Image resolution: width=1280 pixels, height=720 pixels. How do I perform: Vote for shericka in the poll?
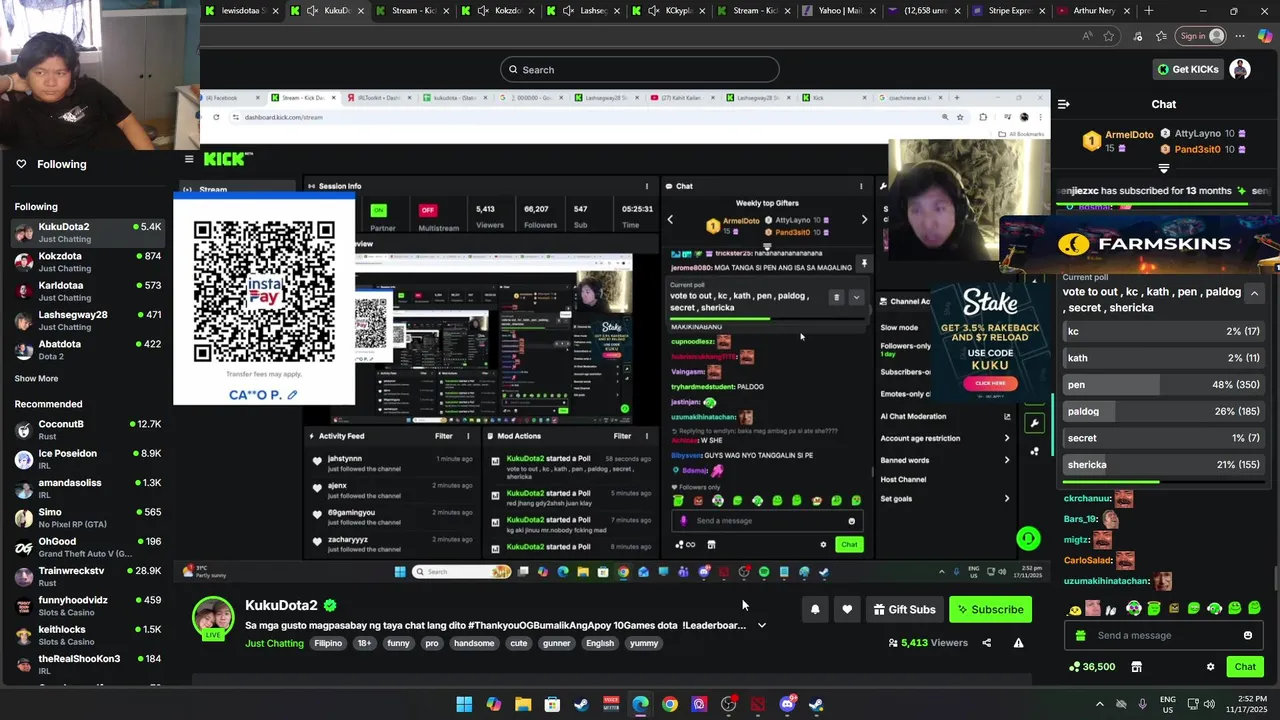(x=1164, y=464)
